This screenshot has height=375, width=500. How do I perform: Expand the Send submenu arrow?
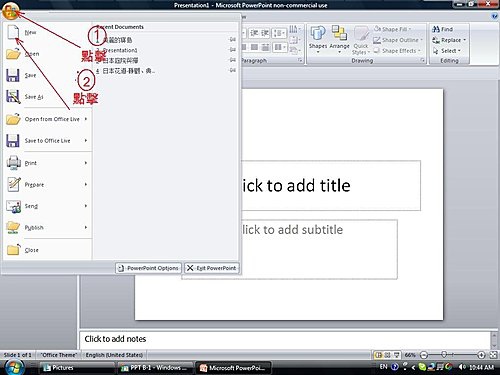point(86,206)
